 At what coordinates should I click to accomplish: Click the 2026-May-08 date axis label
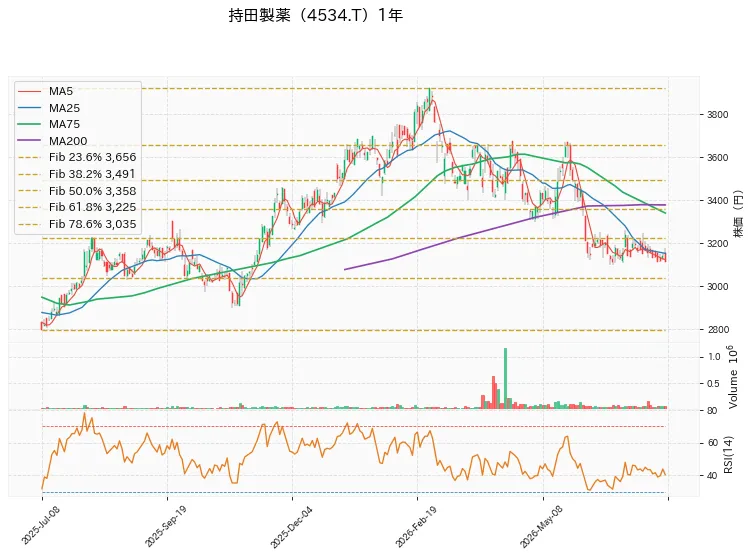click(x=541, y=527)
